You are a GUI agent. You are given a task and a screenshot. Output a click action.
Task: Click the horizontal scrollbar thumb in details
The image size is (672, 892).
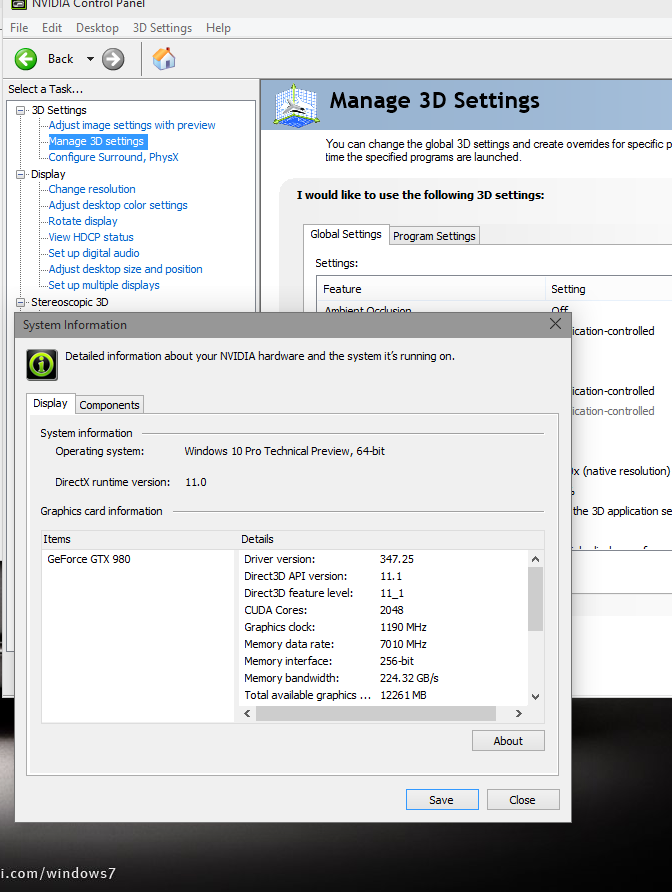[x=376, y=713]
